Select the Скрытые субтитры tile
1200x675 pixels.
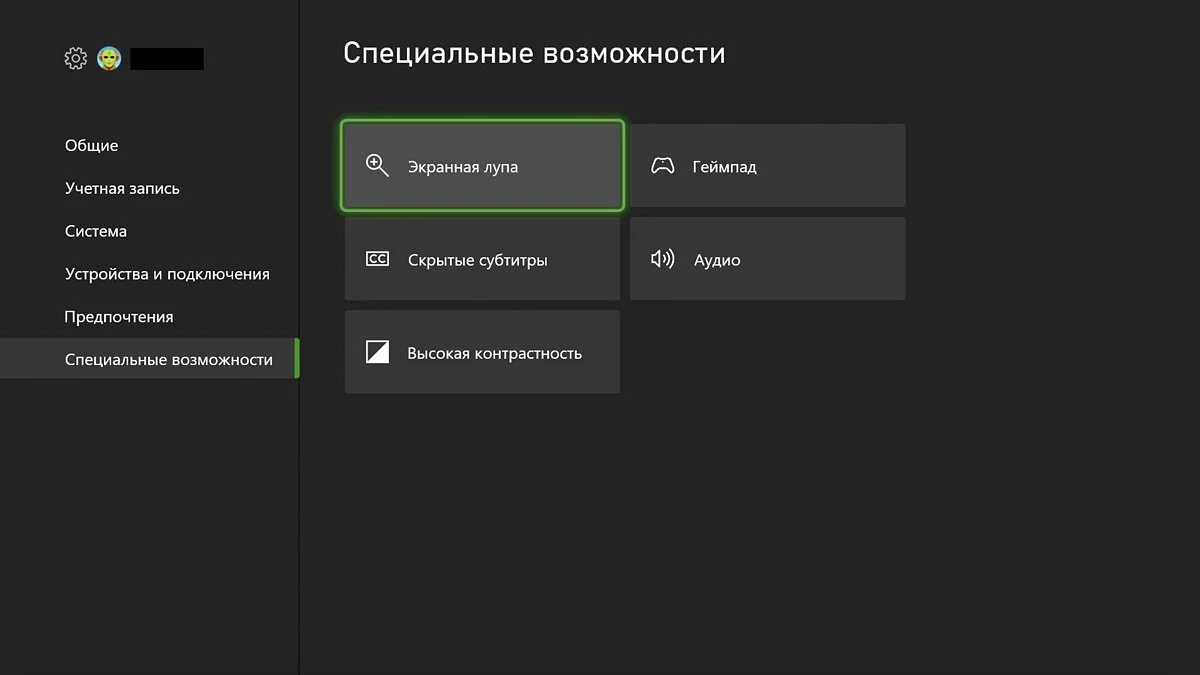(482, 259)
